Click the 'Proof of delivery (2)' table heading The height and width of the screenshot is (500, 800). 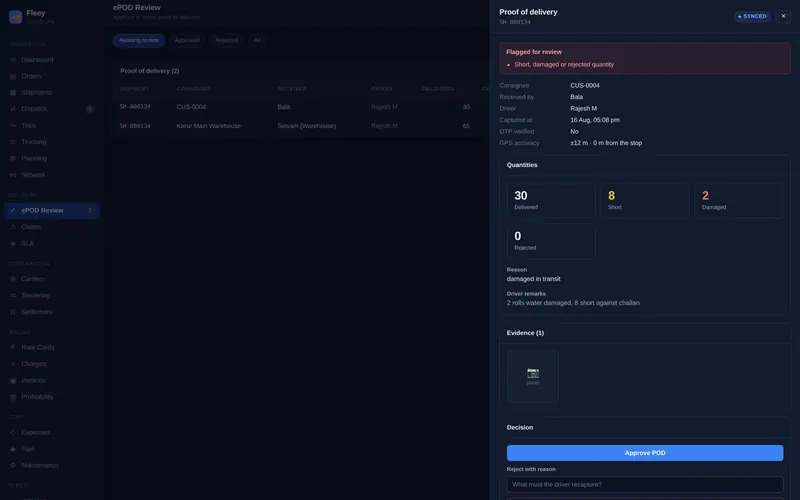(x=149, y=71)
